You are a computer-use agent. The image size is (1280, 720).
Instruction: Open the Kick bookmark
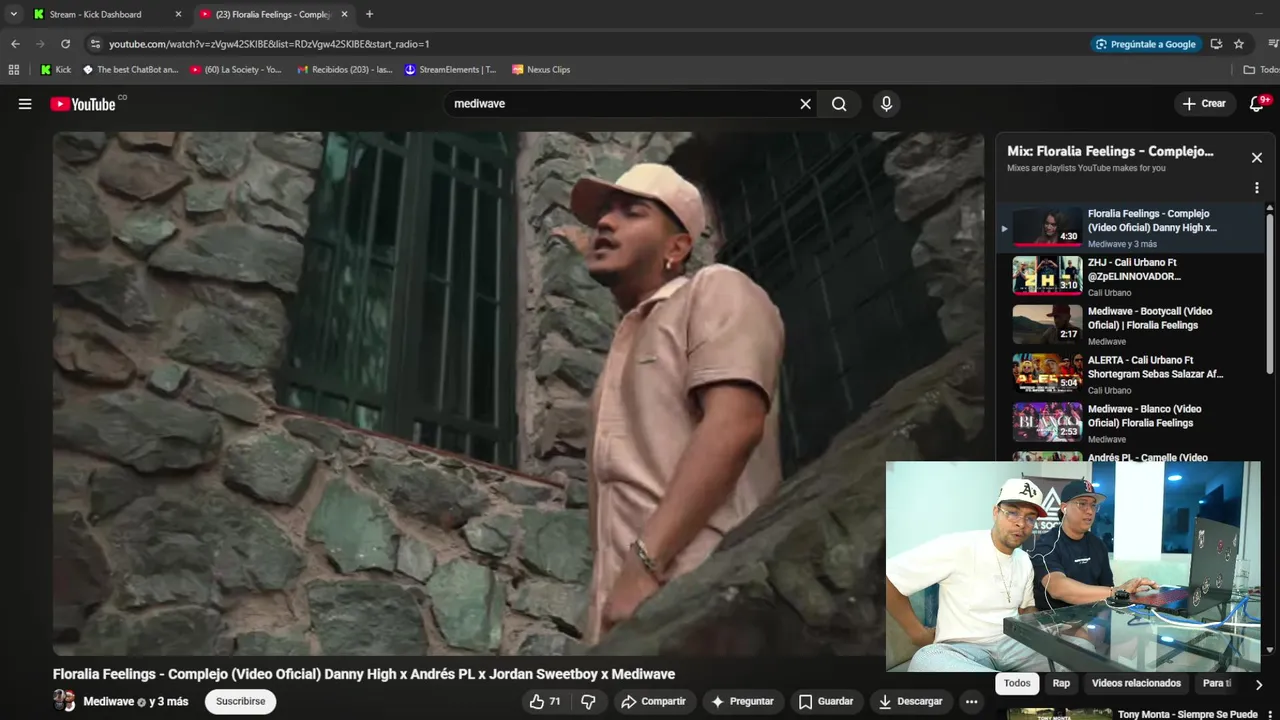point(56,70)
